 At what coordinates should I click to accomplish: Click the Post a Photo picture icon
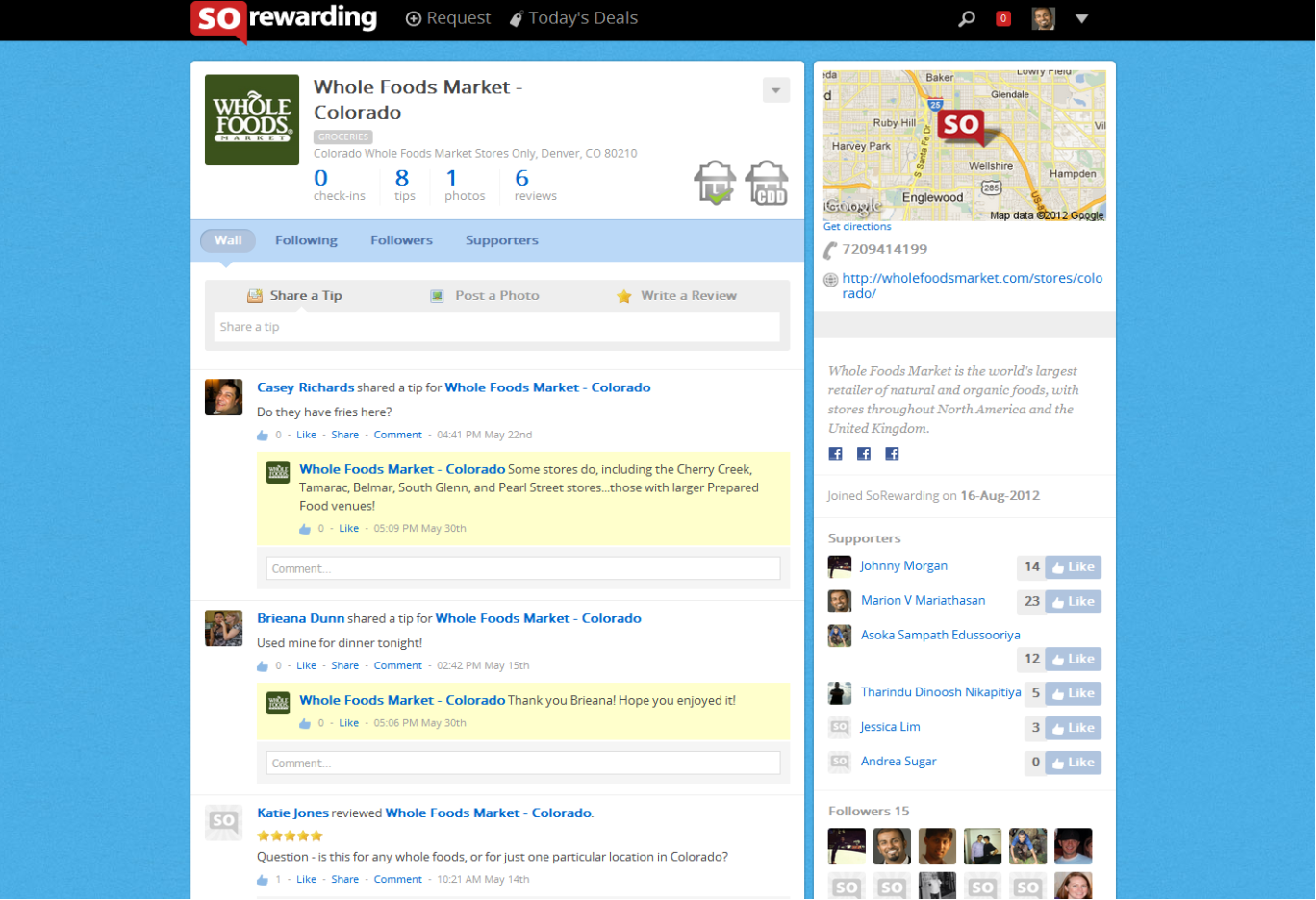437,296
